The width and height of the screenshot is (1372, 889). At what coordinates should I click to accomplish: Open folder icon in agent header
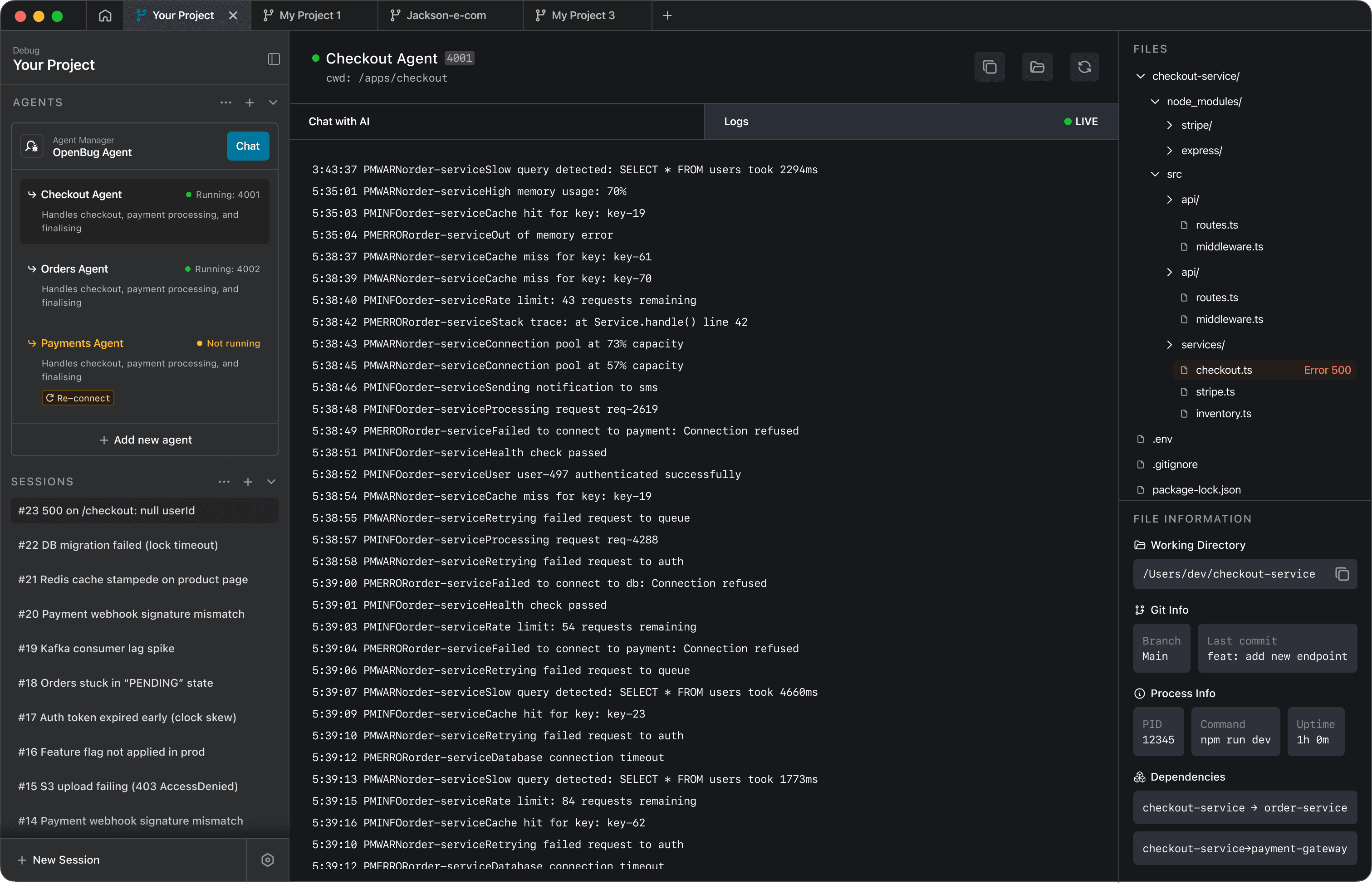1037,68
